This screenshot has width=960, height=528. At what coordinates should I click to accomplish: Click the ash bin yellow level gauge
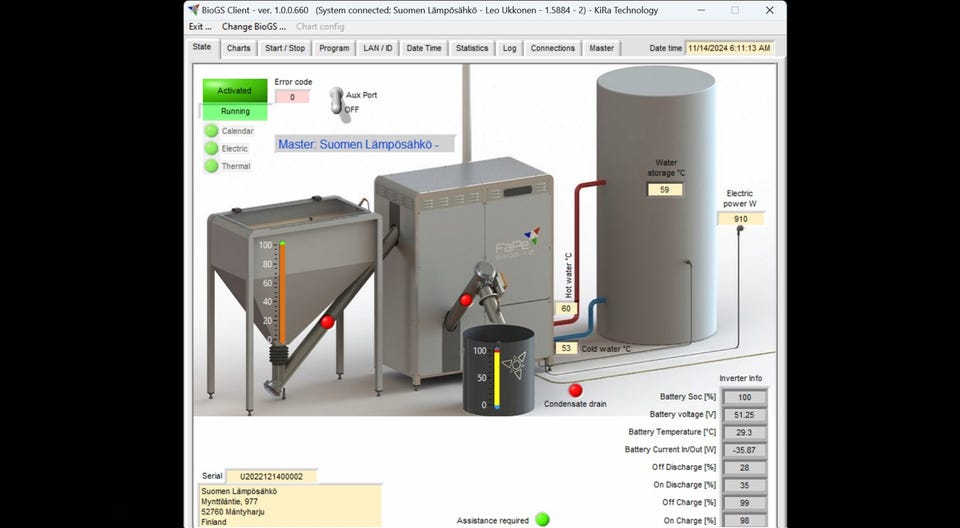click(x=497, y=378)
